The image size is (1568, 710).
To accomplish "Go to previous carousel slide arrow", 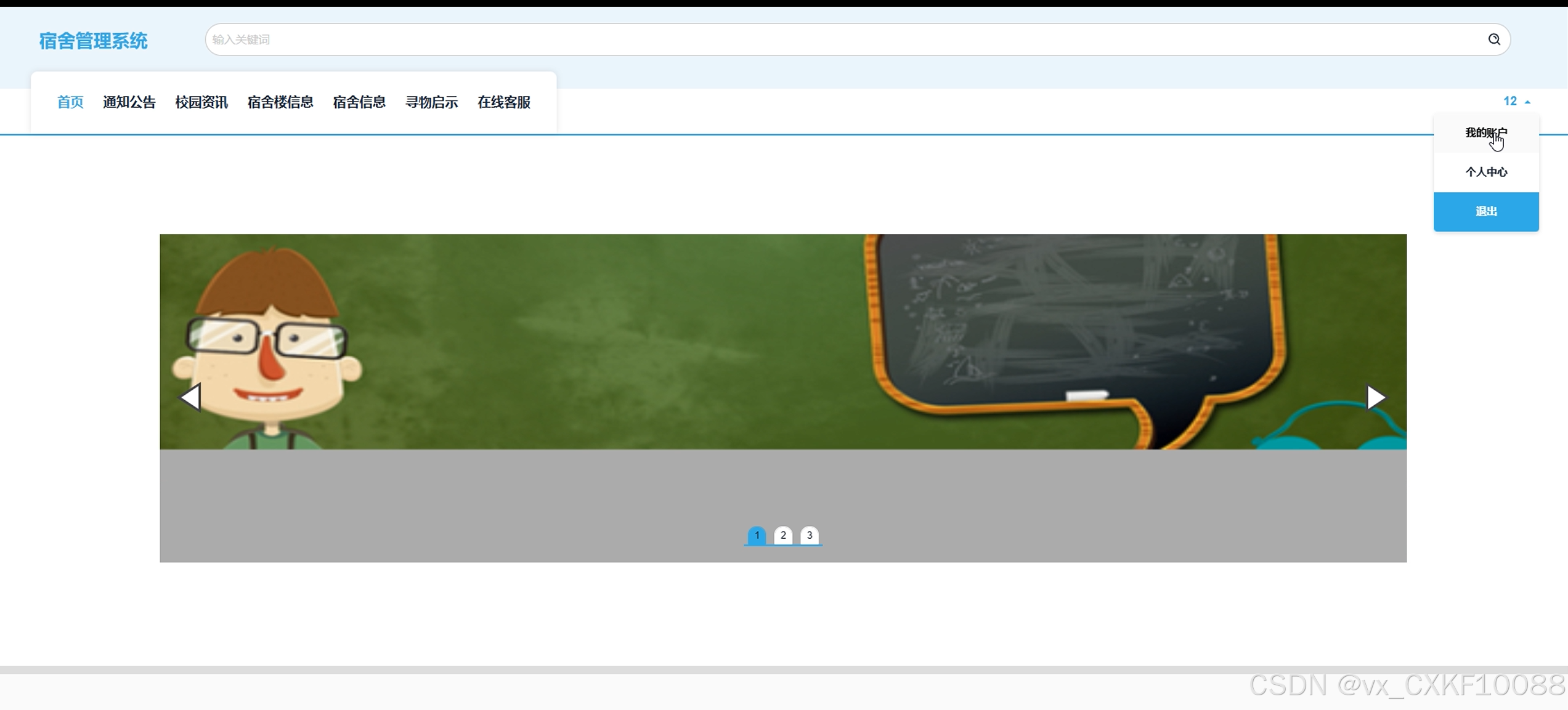I will point(191,397).
